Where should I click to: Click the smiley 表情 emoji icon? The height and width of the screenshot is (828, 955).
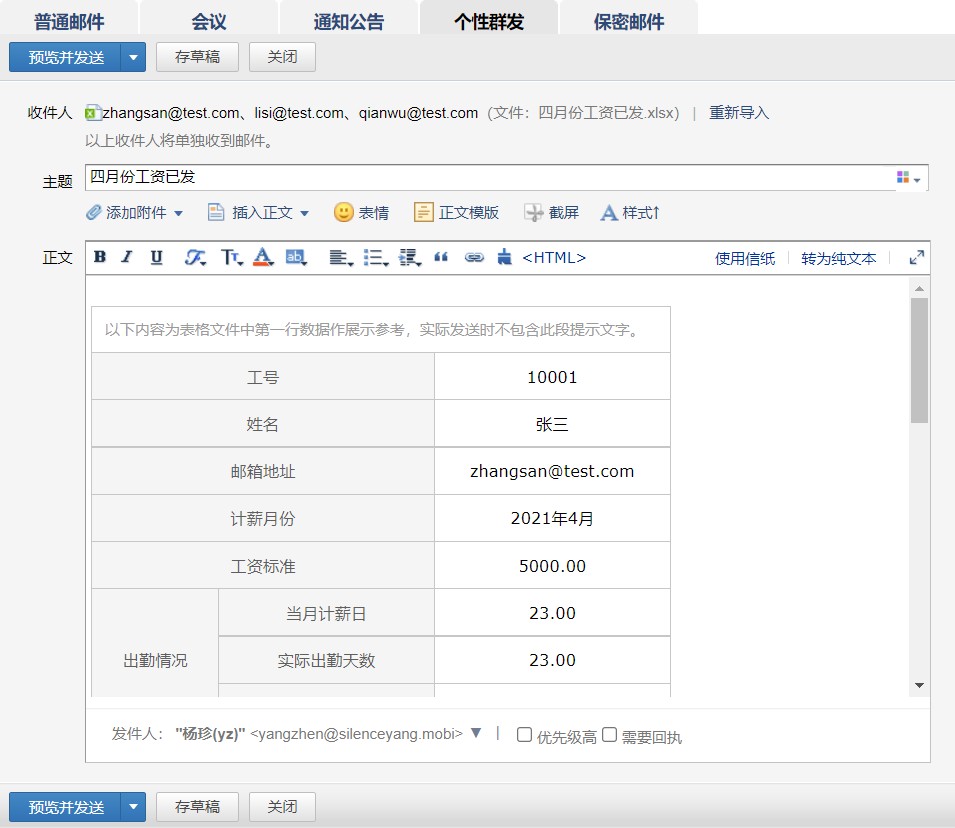point(343,212)
